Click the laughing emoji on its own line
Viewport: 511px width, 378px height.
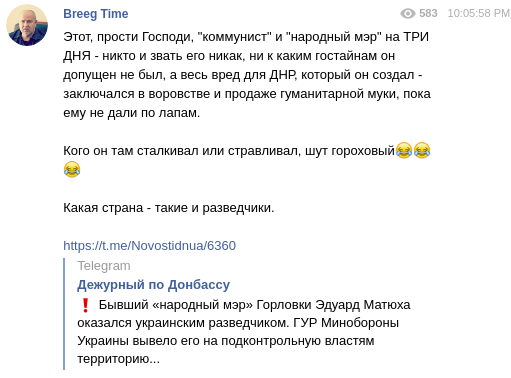(72, 169)
